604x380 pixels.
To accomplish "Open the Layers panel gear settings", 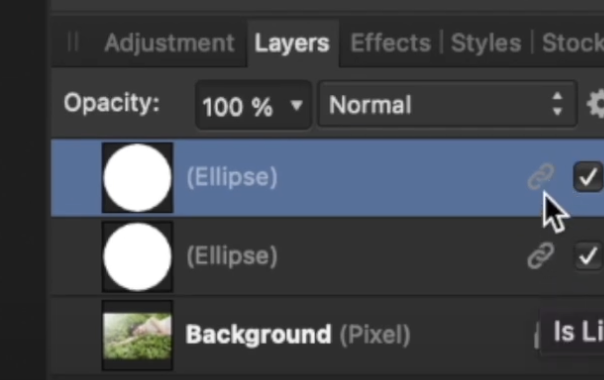I will 596,104.
